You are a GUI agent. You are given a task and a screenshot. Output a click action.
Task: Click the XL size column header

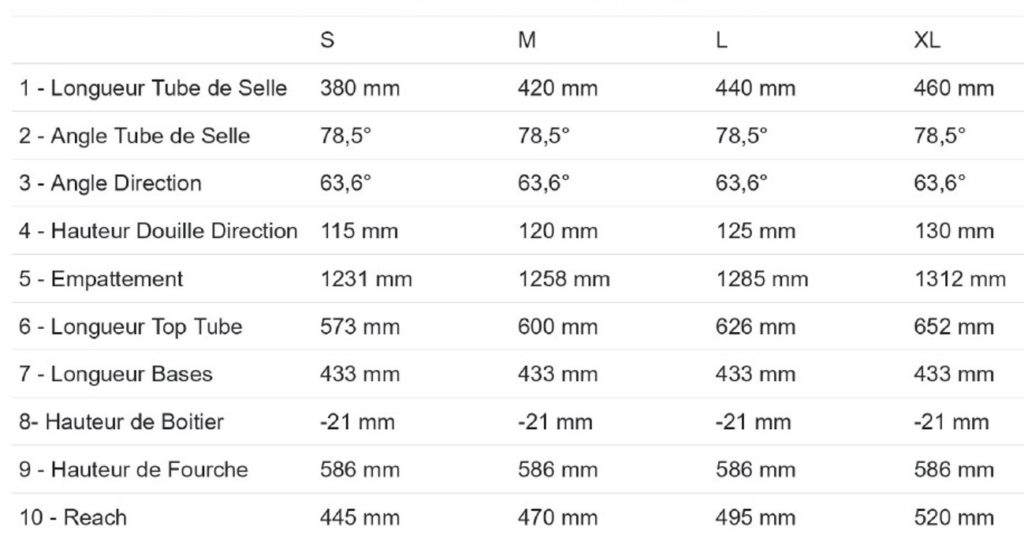(x=927, y=41)
